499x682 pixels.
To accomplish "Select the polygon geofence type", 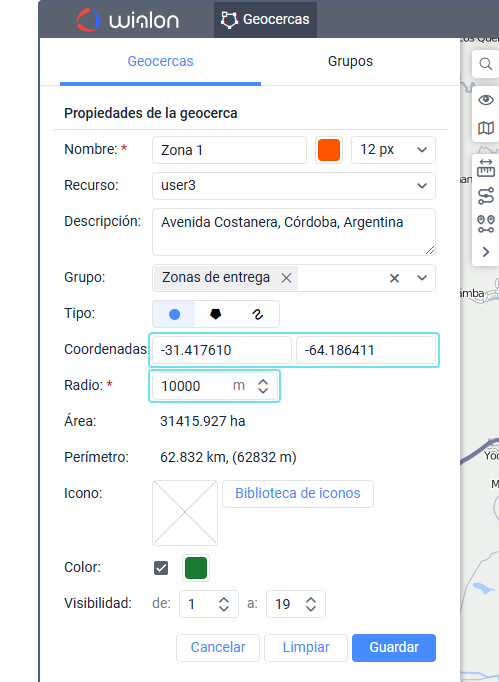I will click(x=215, y=314).
